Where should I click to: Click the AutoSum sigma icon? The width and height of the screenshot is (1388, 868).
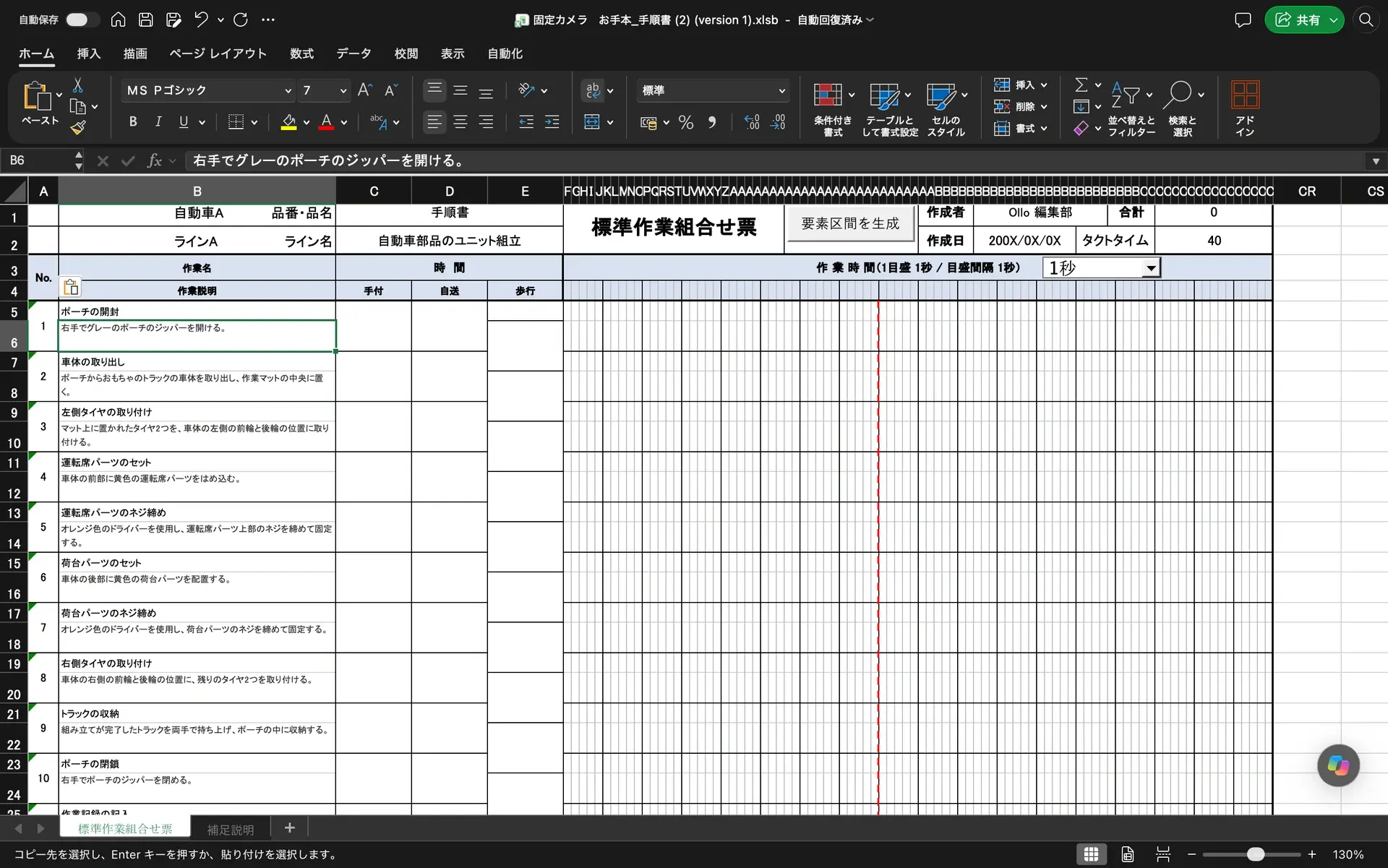coord(1081,85)
